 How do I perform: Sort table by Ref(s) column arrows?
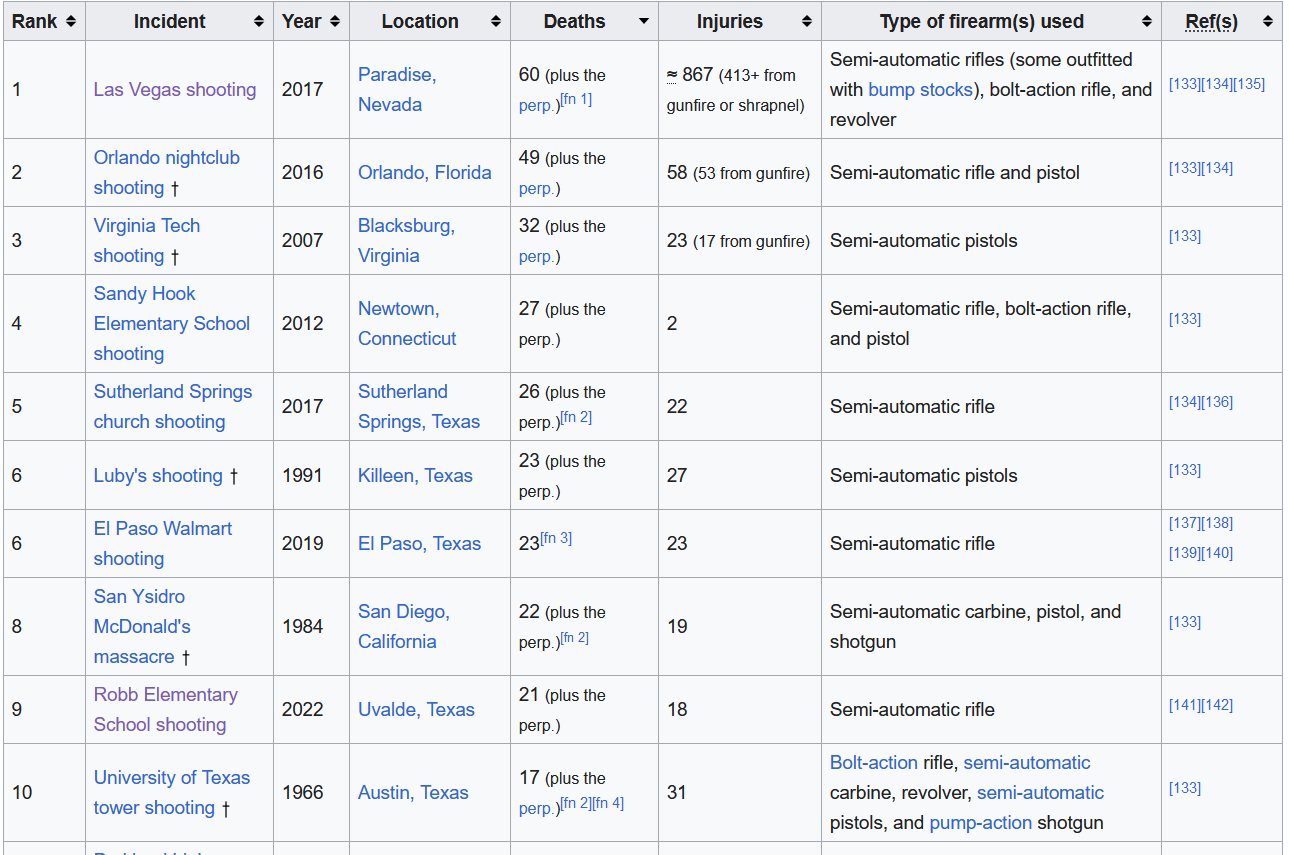click(1268, 21)
